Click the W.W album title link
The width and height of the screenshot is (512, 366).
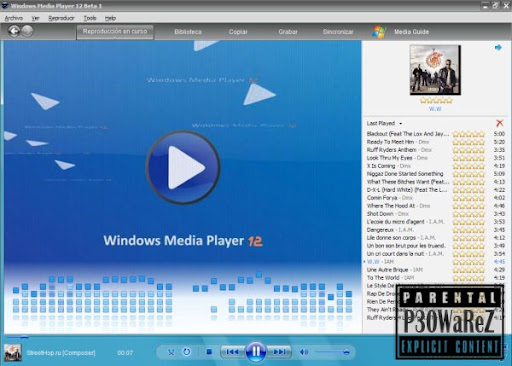(x=435, y=109)
